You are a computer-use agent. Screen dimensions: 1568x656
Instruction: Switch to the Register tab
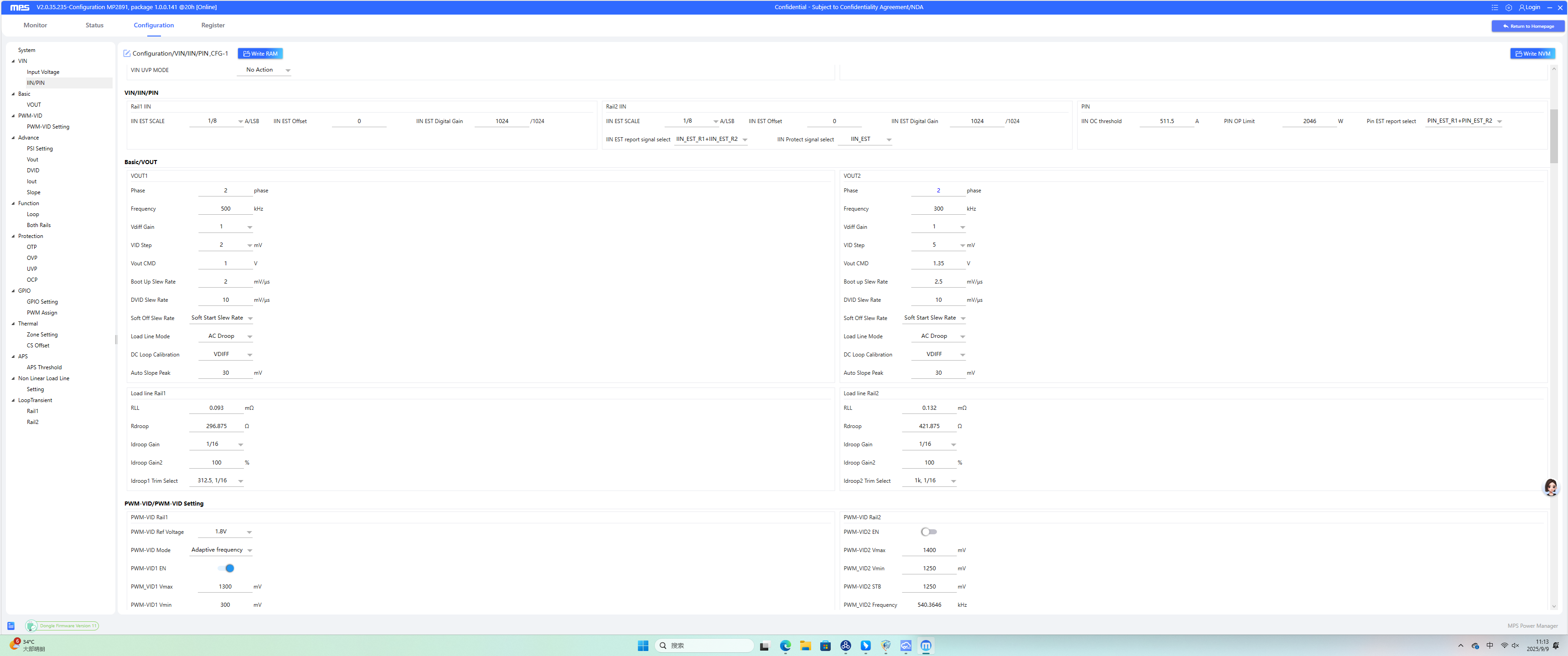click(x=212, y=25)
